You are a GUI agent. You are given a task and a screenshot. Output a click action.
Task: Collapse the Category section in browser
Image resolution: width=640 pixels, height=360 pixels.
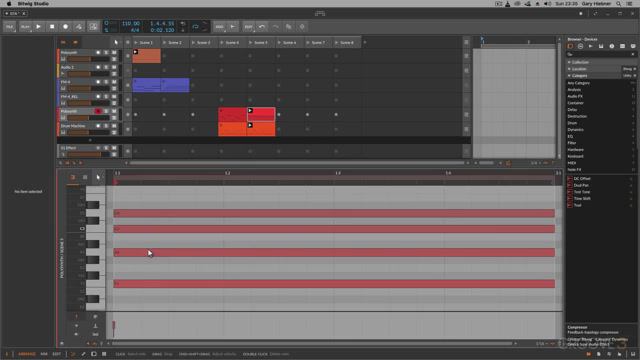569,76
